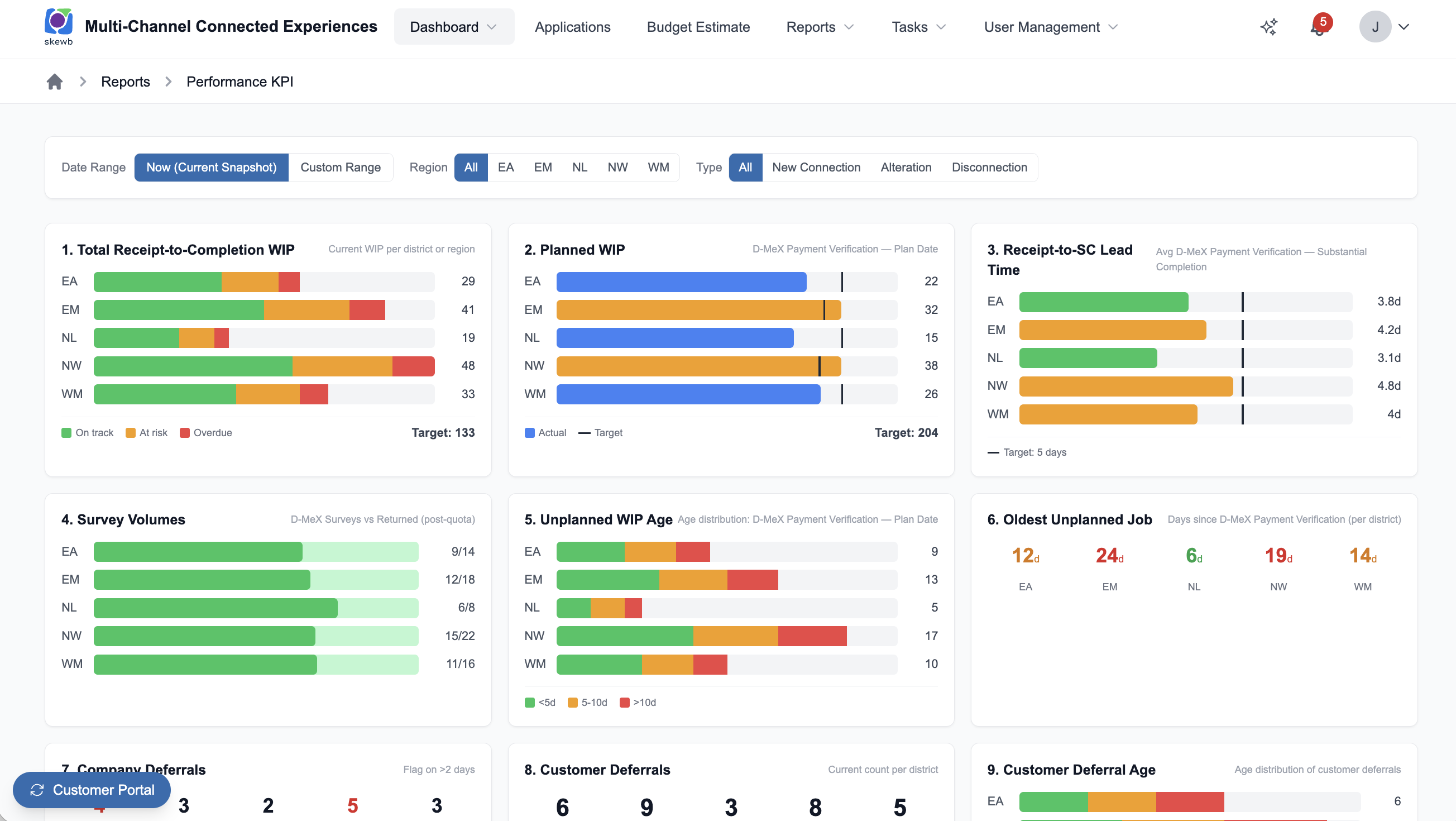
Task: Click the Actual legend swatch in Planned WIP
Action: tap(530, 433)
